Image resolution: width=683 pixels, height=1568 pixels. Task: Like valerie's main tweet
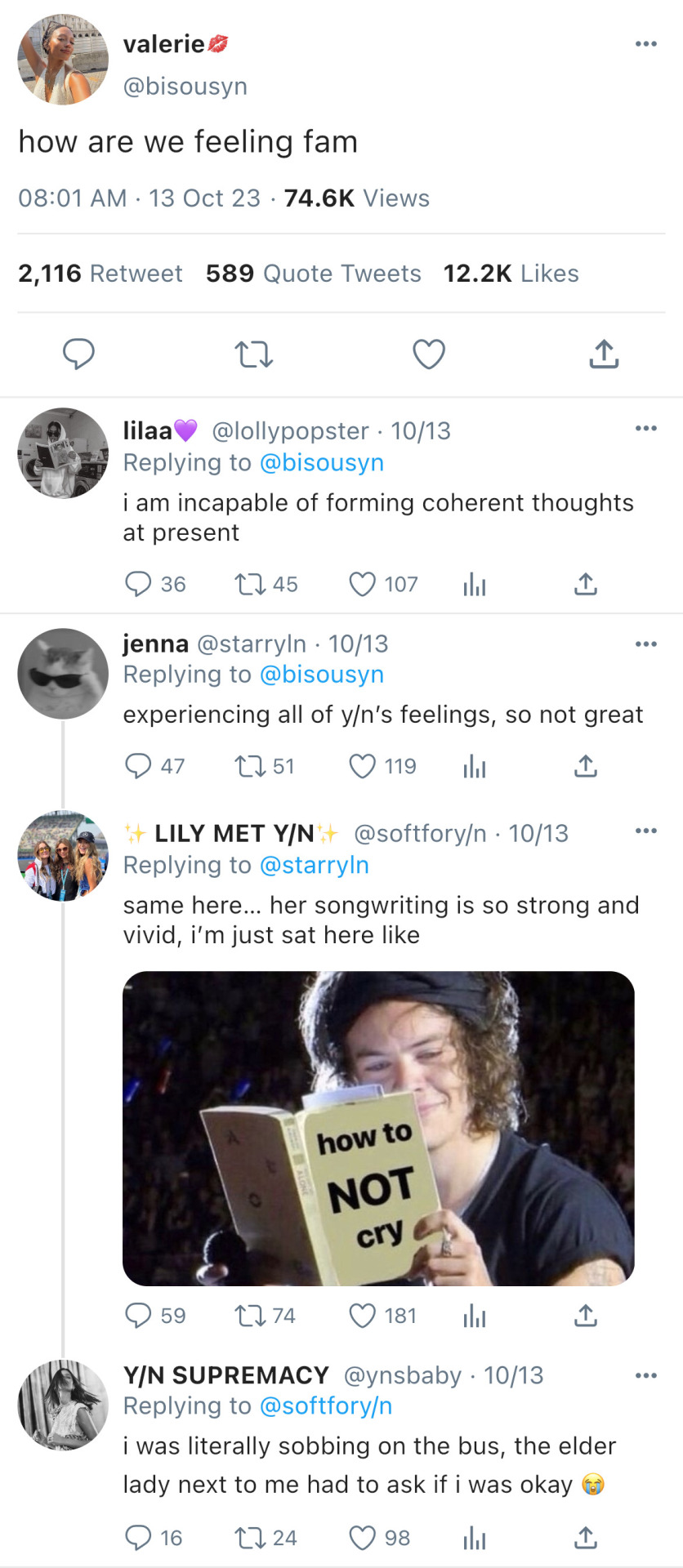click(428, 354)
